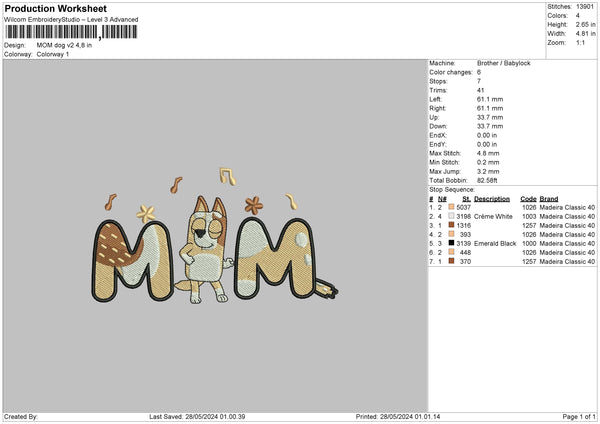Click the color swatch for thread 5037
Screen dimensions: 600x424
[451, 207]
